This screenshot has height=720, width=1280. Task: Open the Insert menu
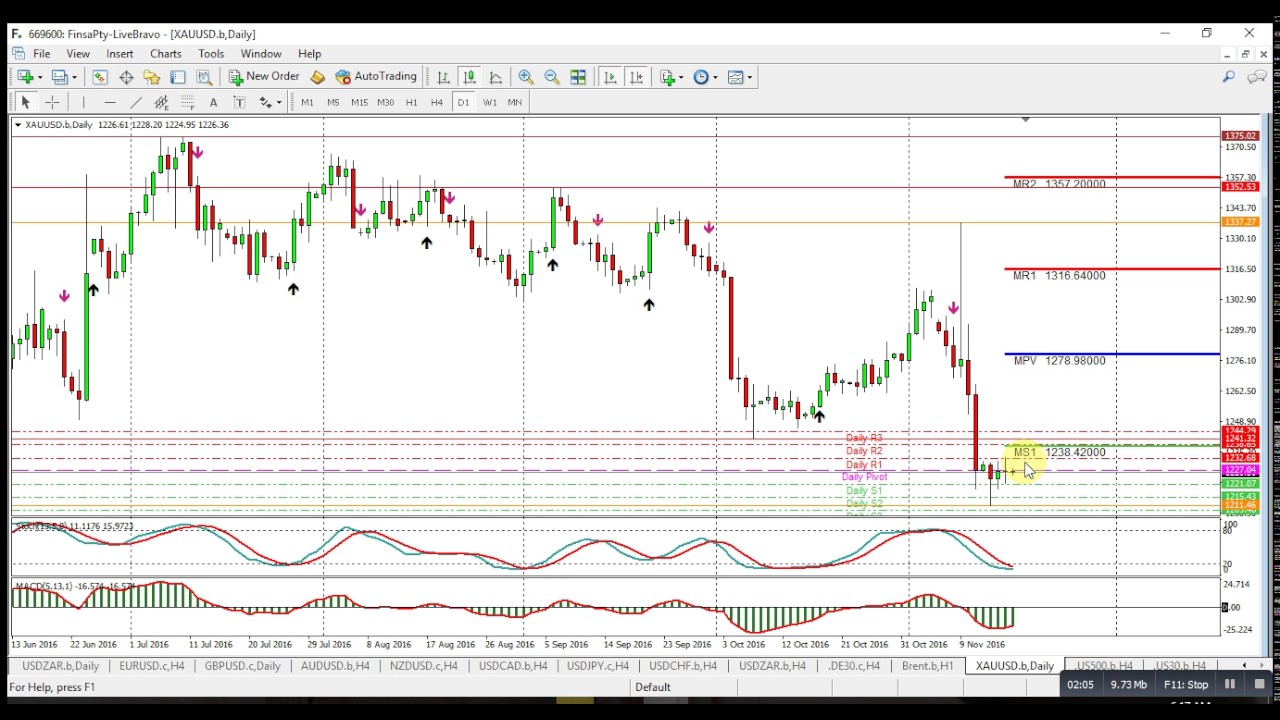(120, 54)
